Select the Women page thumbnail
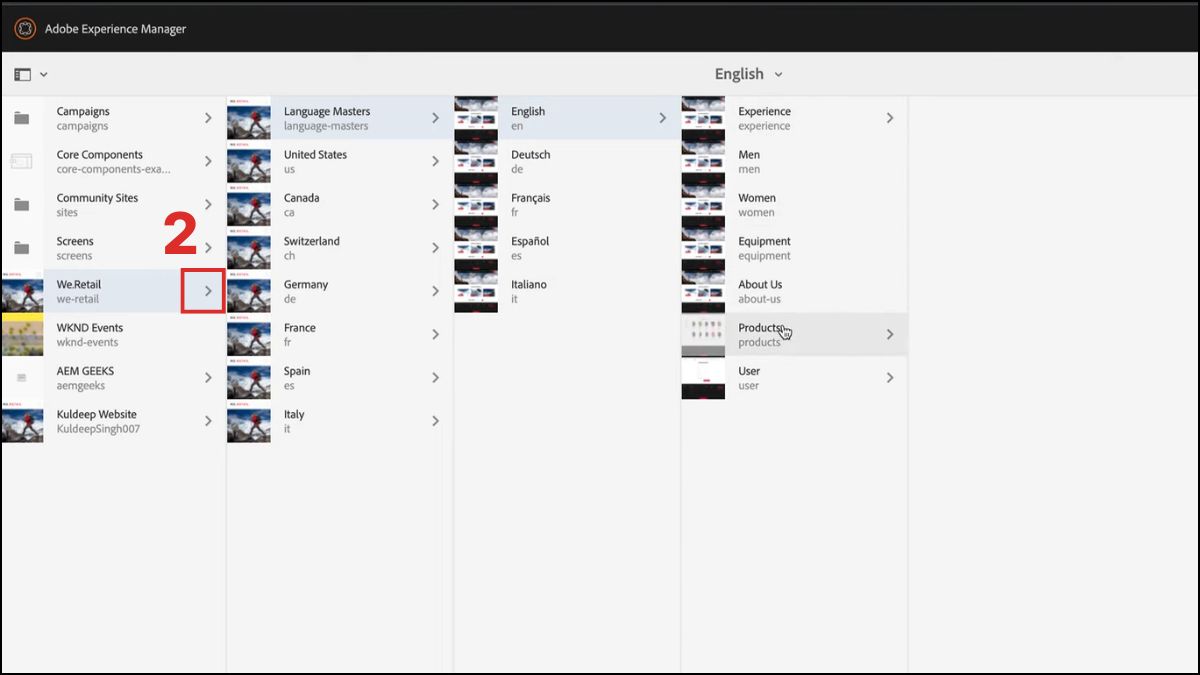 [x=703, y=205]
